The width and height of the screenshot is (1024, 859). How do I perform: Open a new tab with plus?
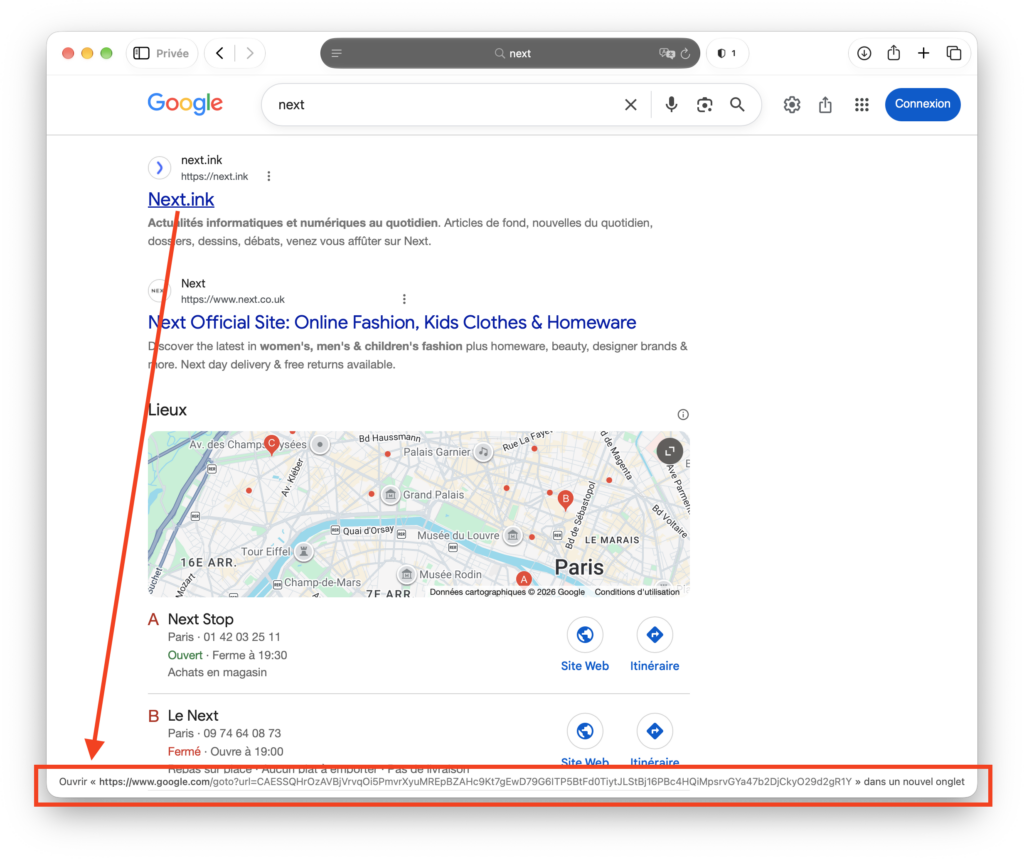tap(923, 53)
